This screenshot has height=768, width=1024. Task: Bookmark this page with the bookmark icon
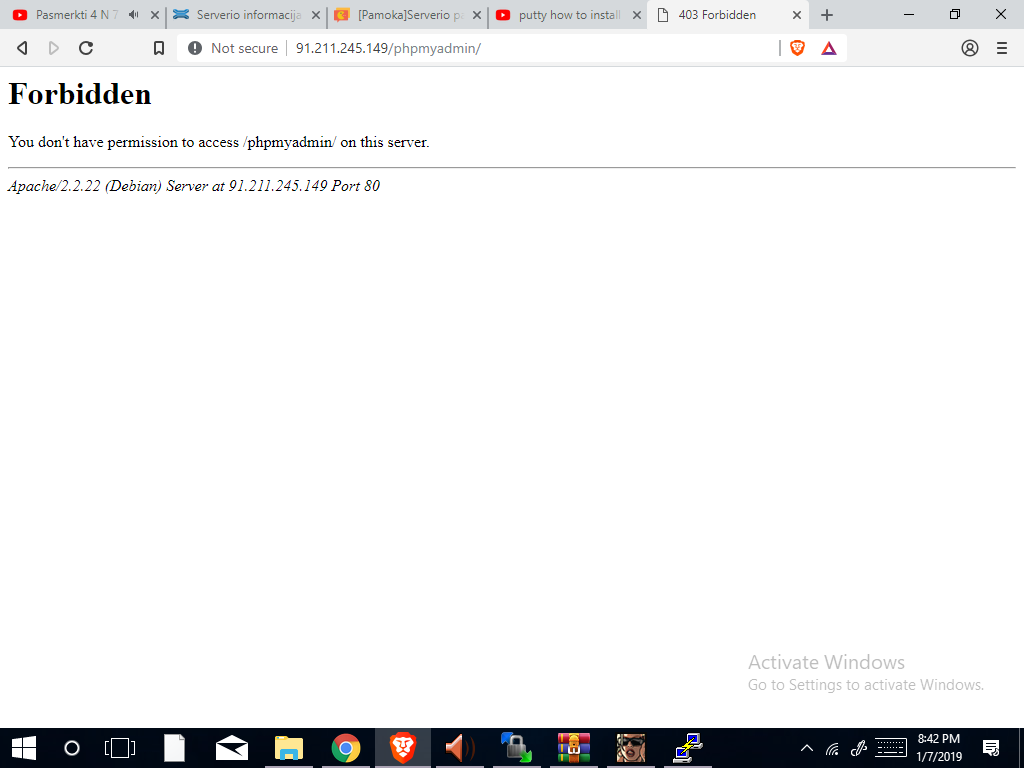click(158, 48)
